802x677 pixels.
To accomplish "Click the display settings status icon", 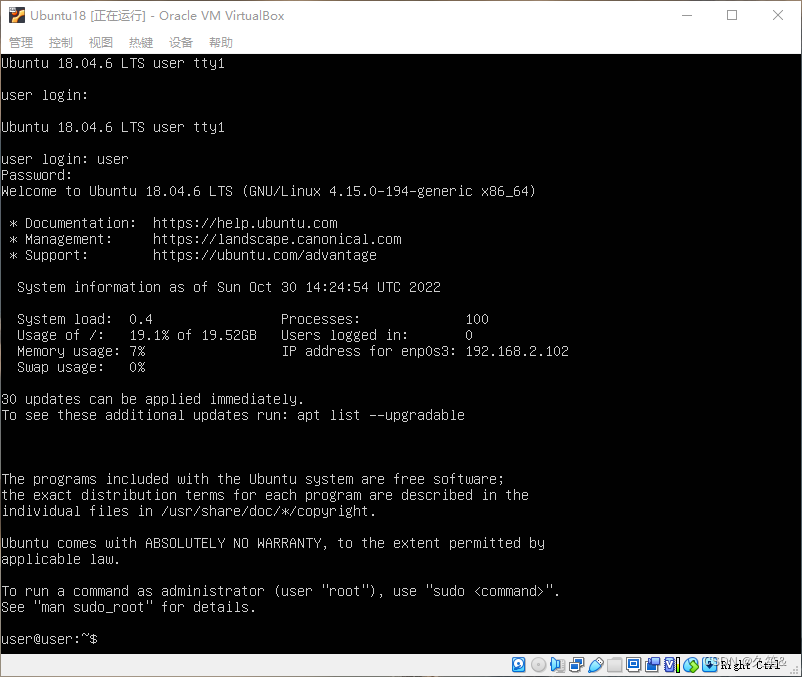I will coord(633,664).
